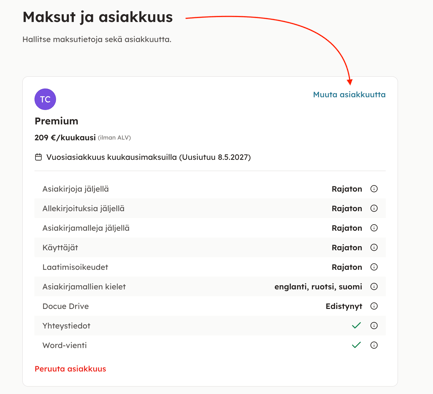
Task: Open Muuta asiakkuutta link
Action: tap(349, 95)
